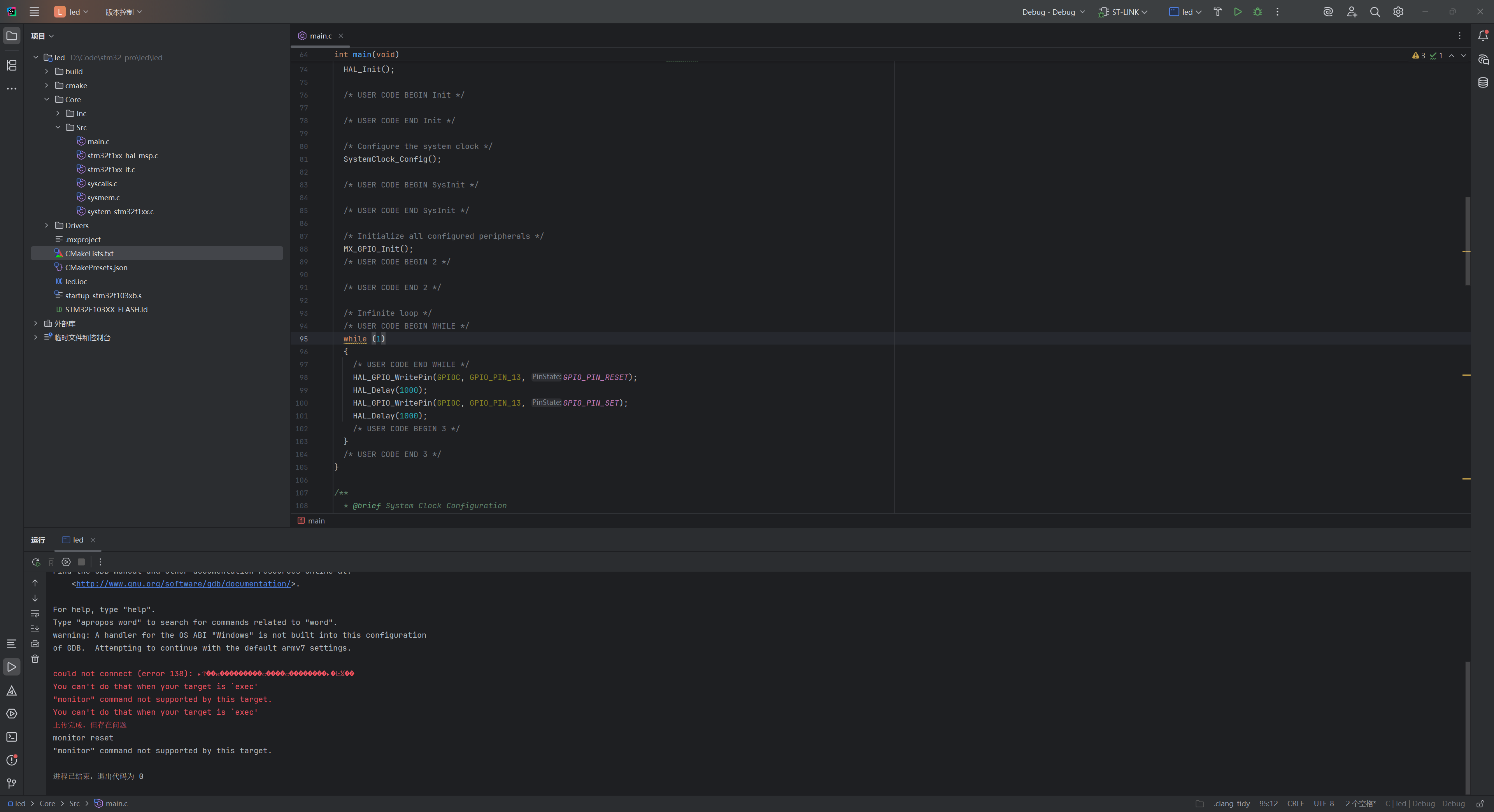Open editor tab options menu
The image size is (1494, 812).
point(1460,36)
